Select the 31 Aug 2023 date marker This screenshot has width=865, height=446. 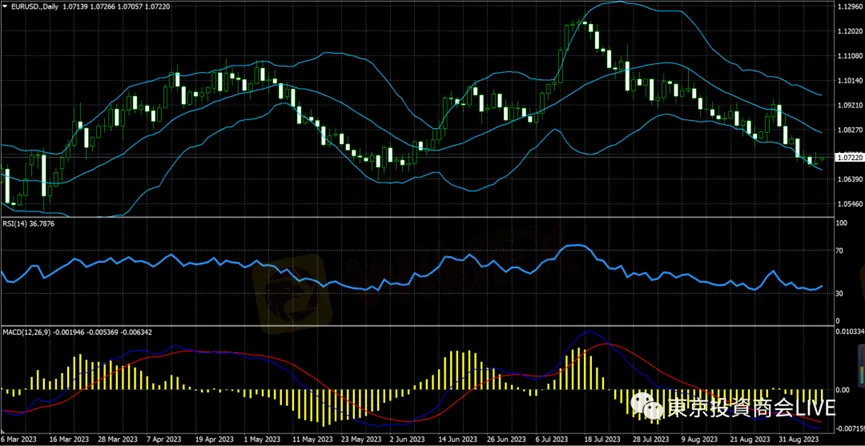point(801,439)
